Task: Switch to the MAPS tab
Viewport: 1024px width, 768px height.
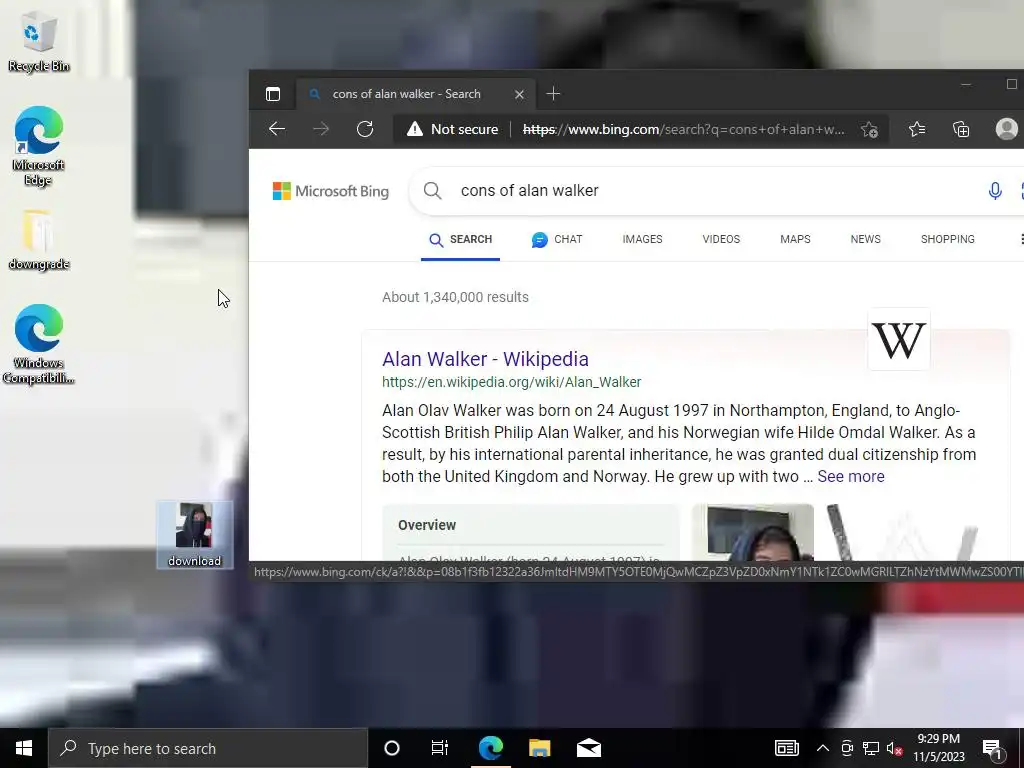Action: pos(795,240)
